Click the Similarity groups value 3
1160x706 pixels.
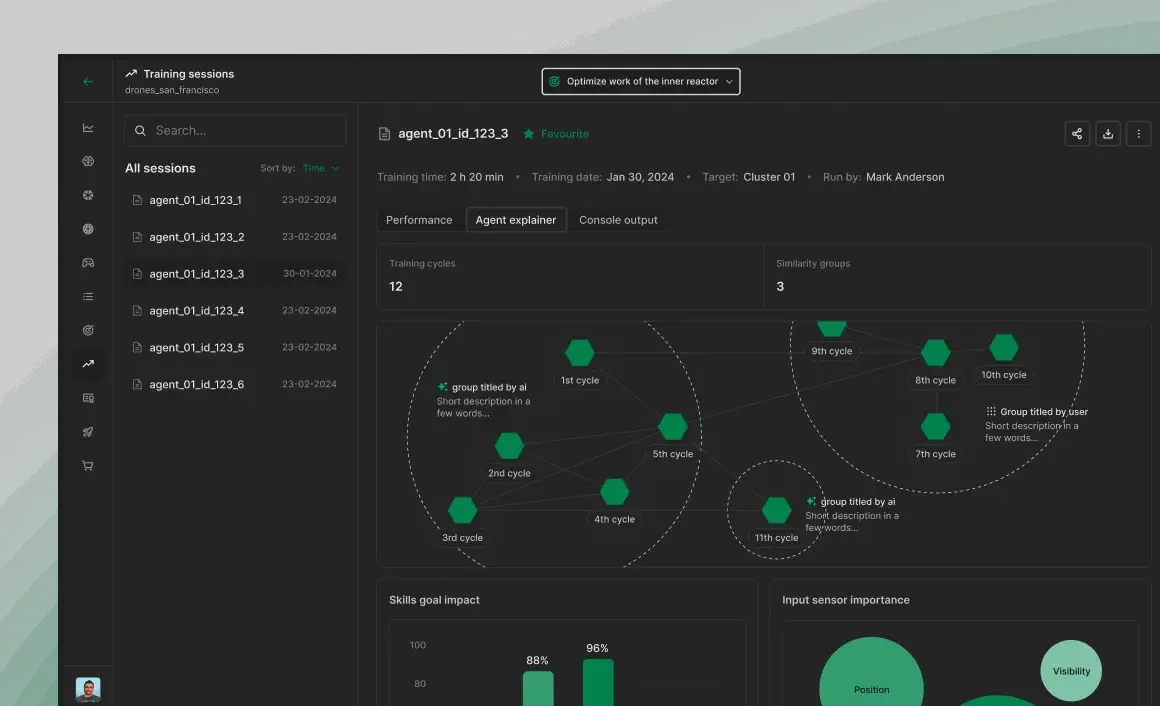pos(780,286)
